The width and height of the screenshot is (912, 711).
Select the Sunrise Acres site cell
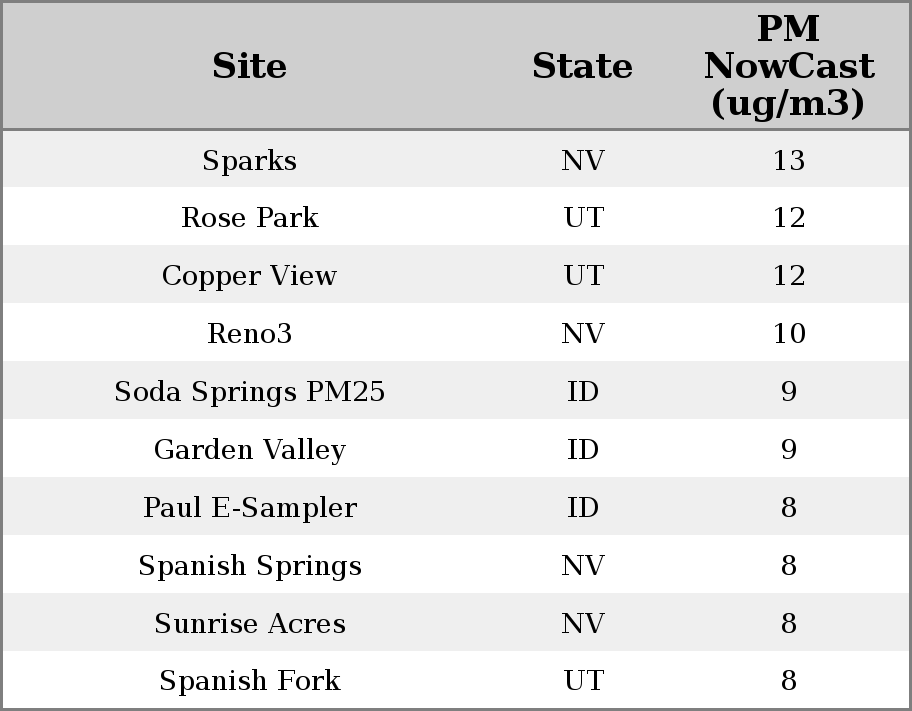pyautogui.click(x=249, y=624)
